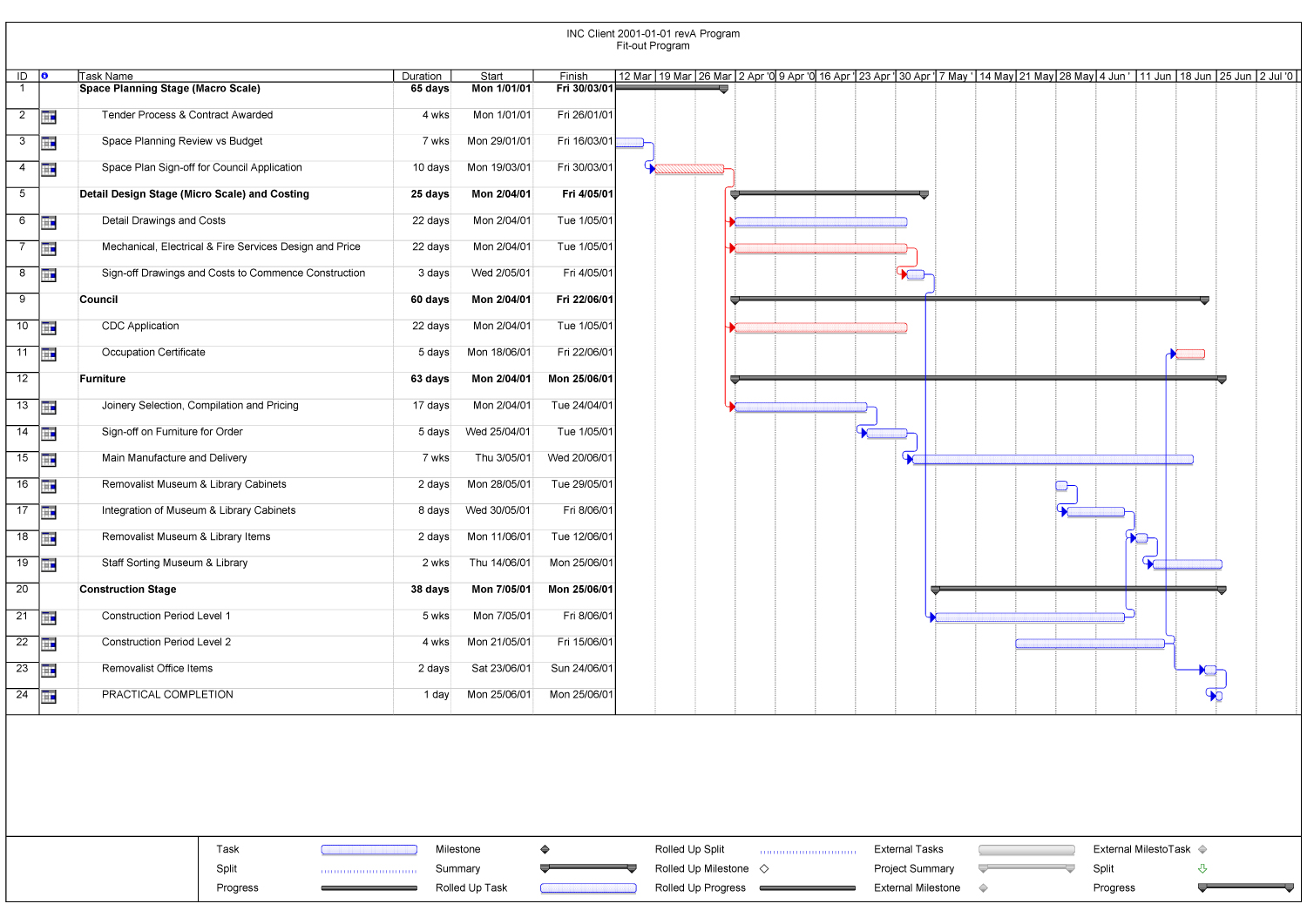Click the indicator icon for Joinery Selection row

point(49,408)
